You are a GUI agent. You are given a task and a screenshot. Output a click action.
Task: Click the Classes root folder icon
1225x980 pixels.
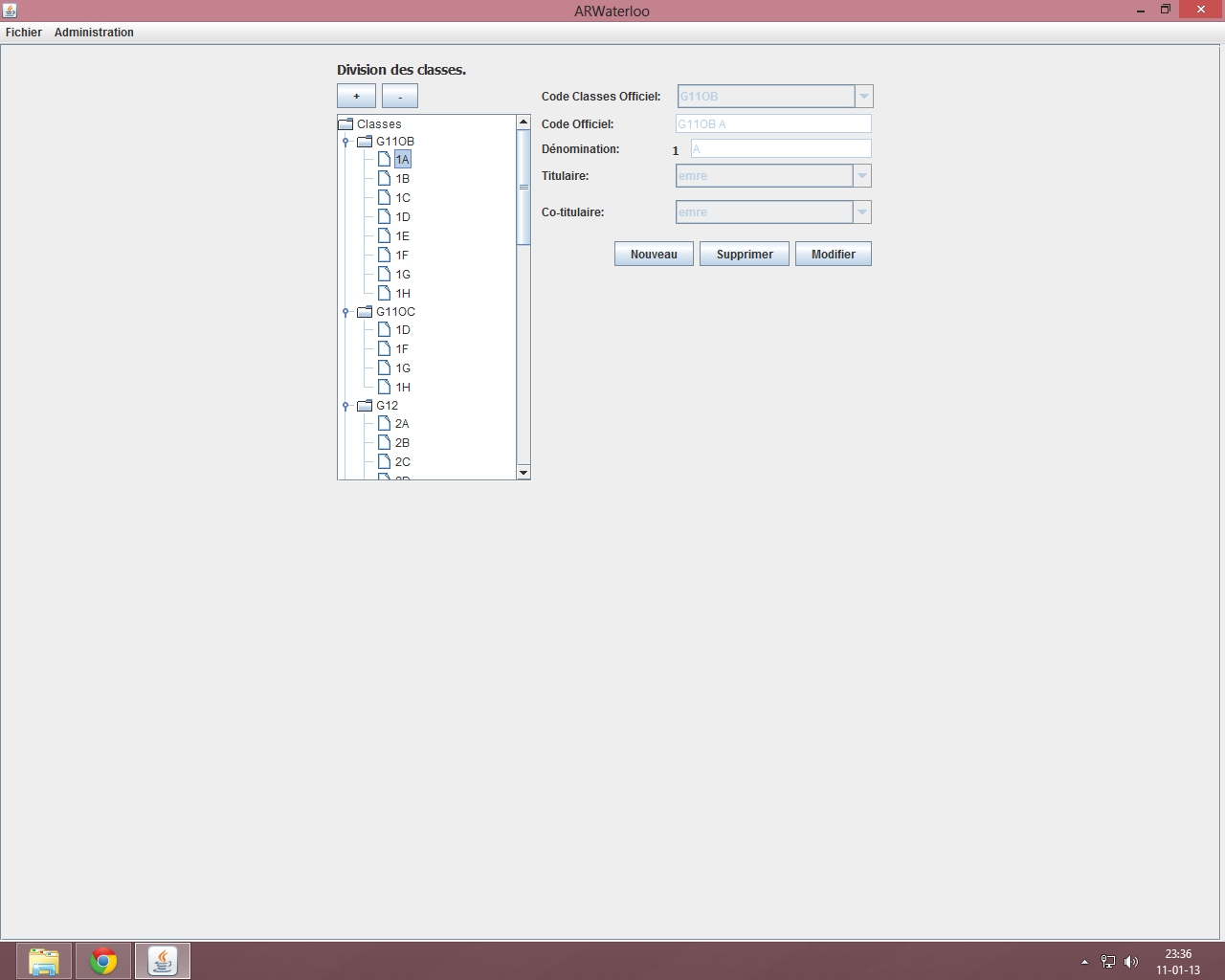[x=345, y=123]
